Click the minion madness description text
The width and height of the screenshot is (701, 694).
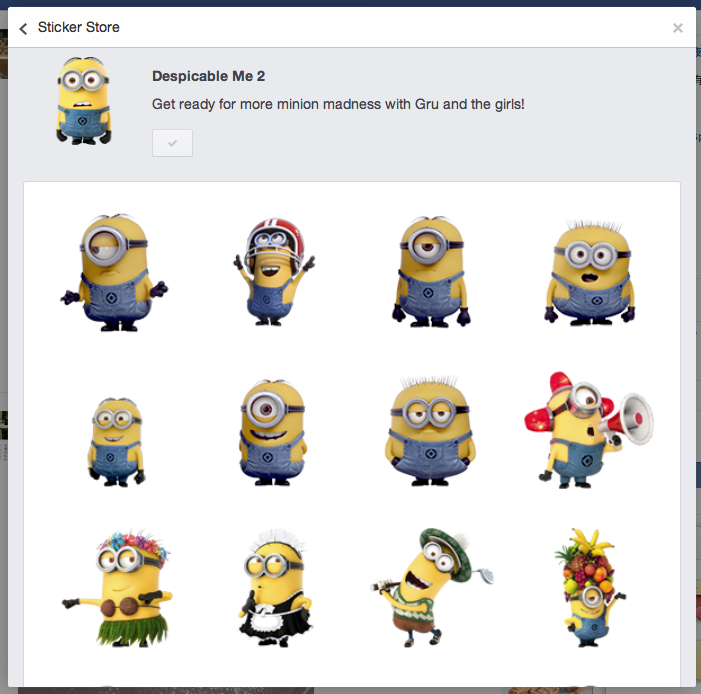(x=338, y=104)
